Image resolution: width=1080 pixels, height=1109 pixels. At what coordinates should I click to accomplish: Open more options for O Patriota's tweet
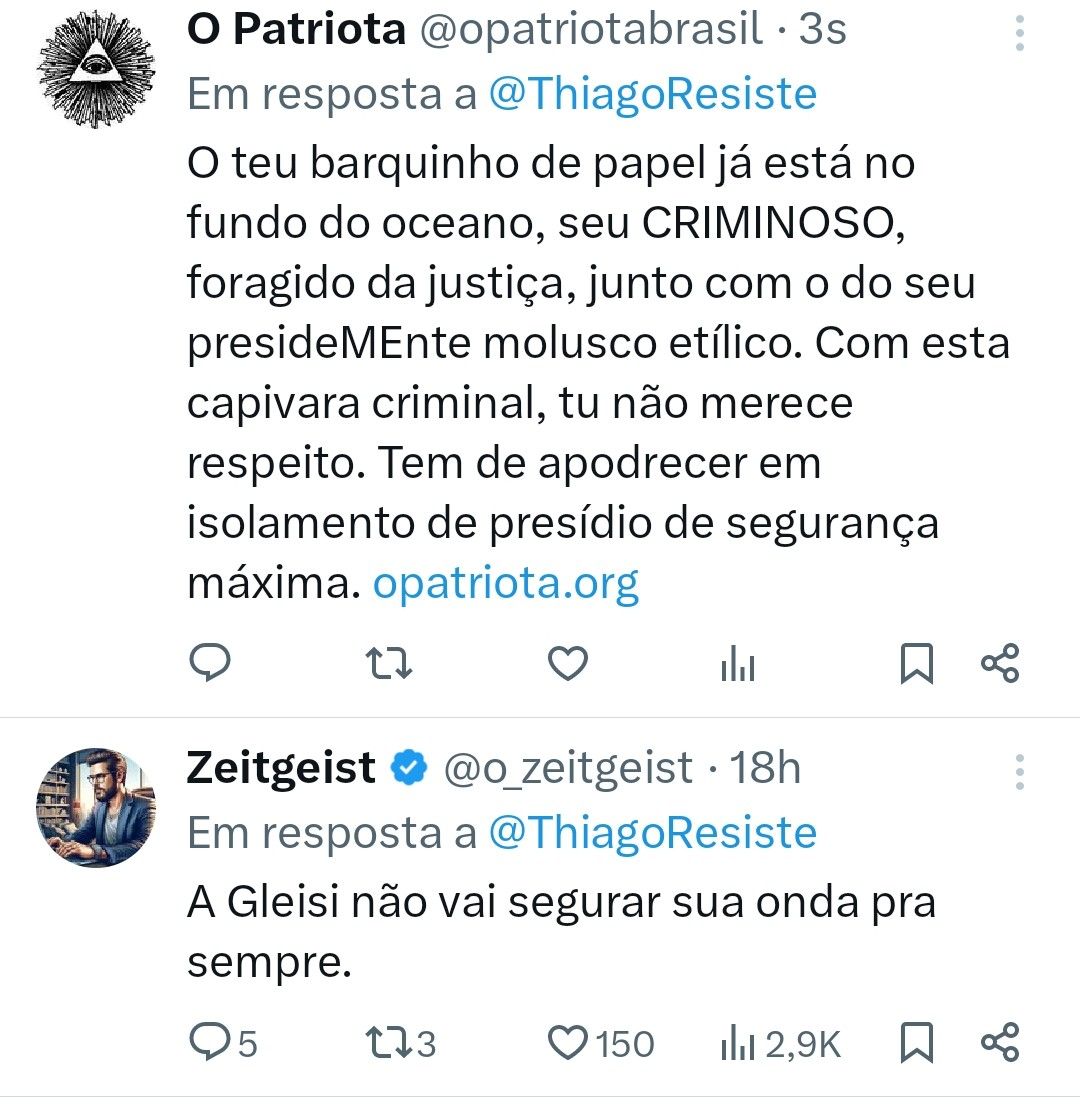coord(1019,33)
